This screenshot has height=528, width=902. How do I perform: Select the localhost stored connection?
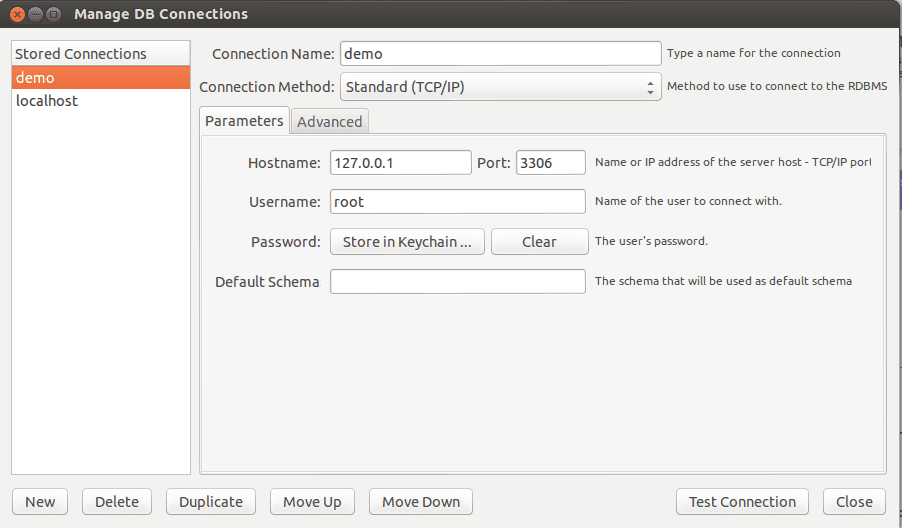pyautogui.click(x=101, y=101)
